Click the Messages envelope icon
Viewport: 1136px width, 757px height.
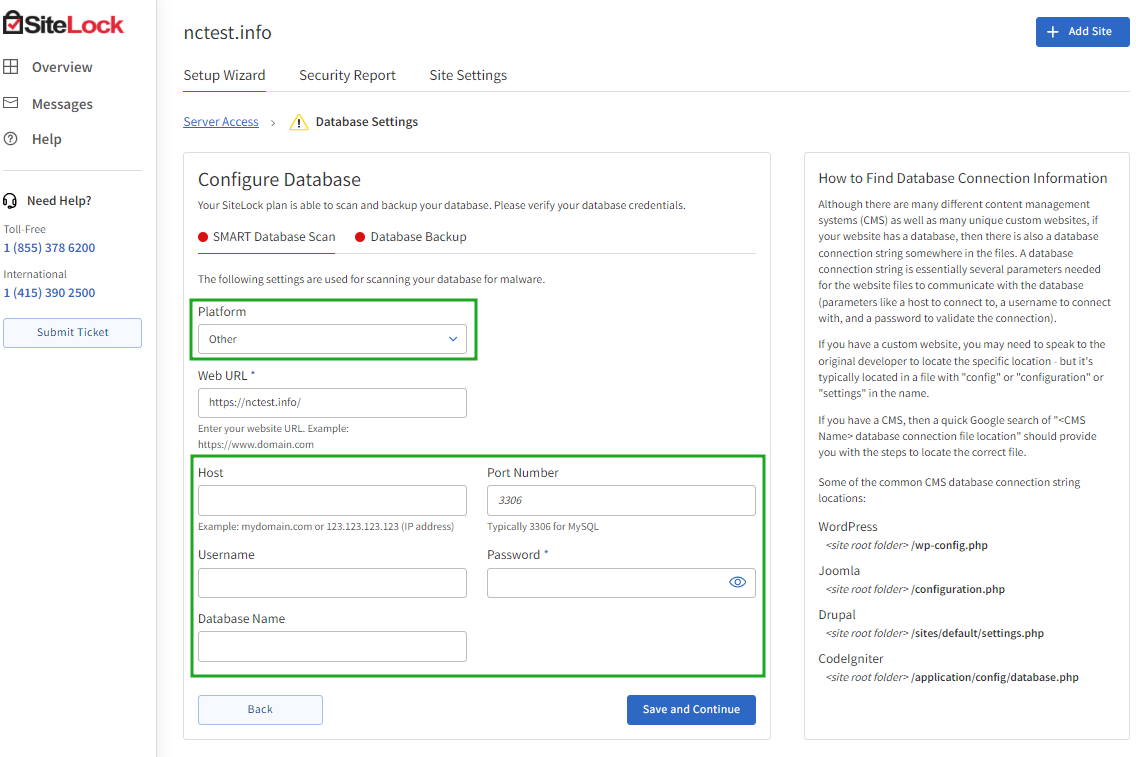[x=11, y=103]
